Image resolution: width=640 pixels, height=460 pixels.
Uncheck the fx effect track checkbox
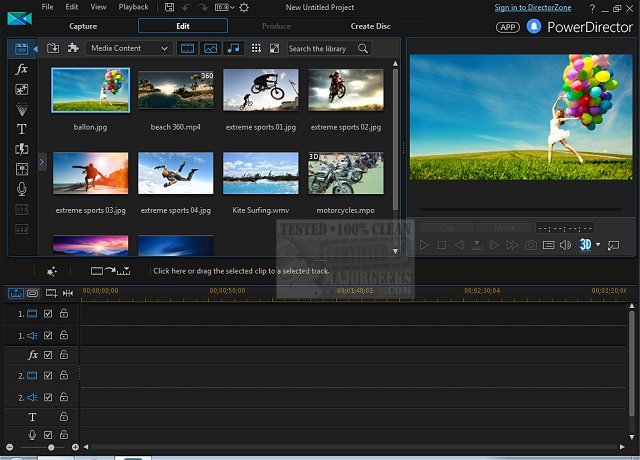click(x=48, y=355)
